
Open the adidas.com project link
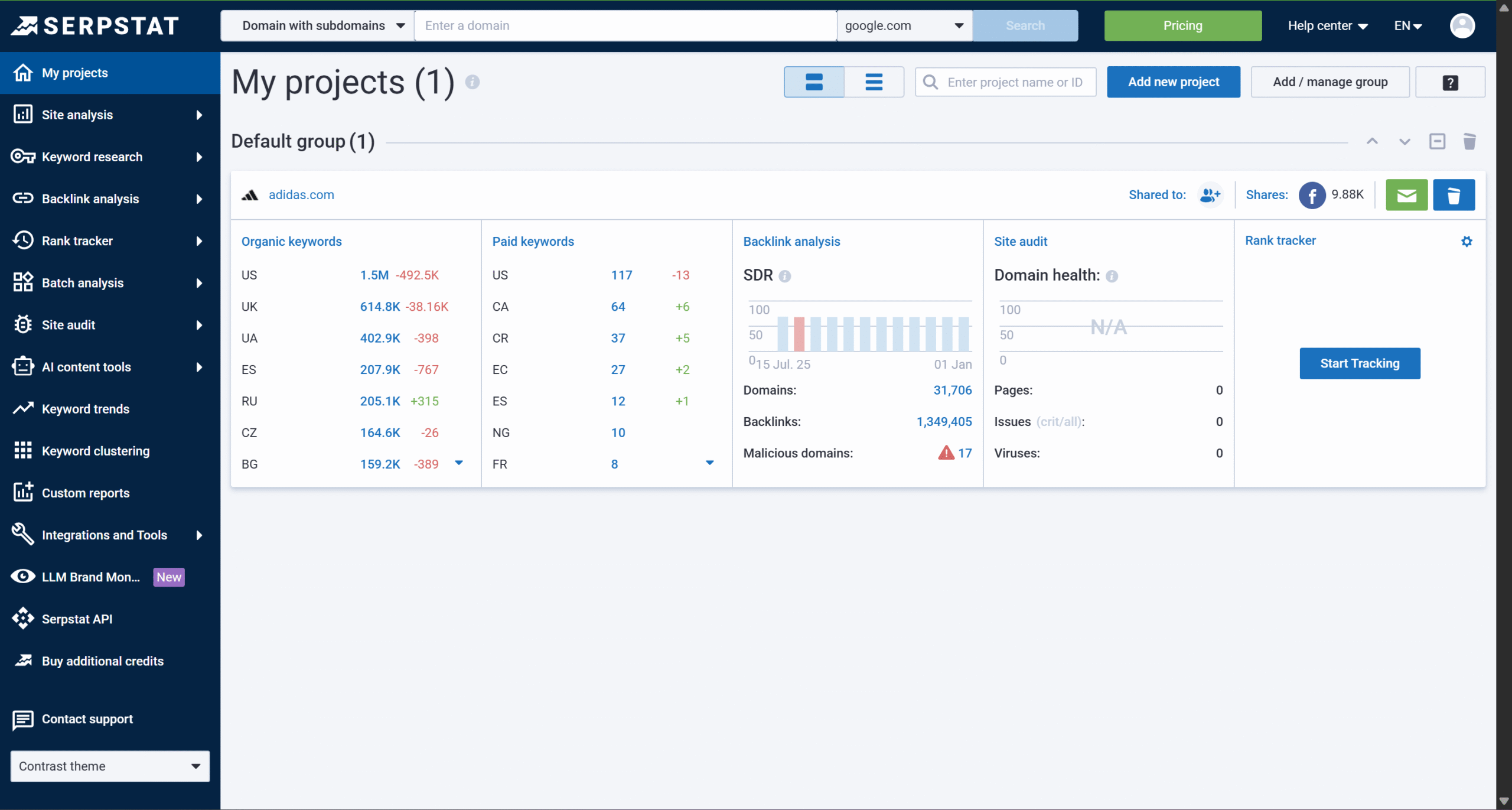301,194
